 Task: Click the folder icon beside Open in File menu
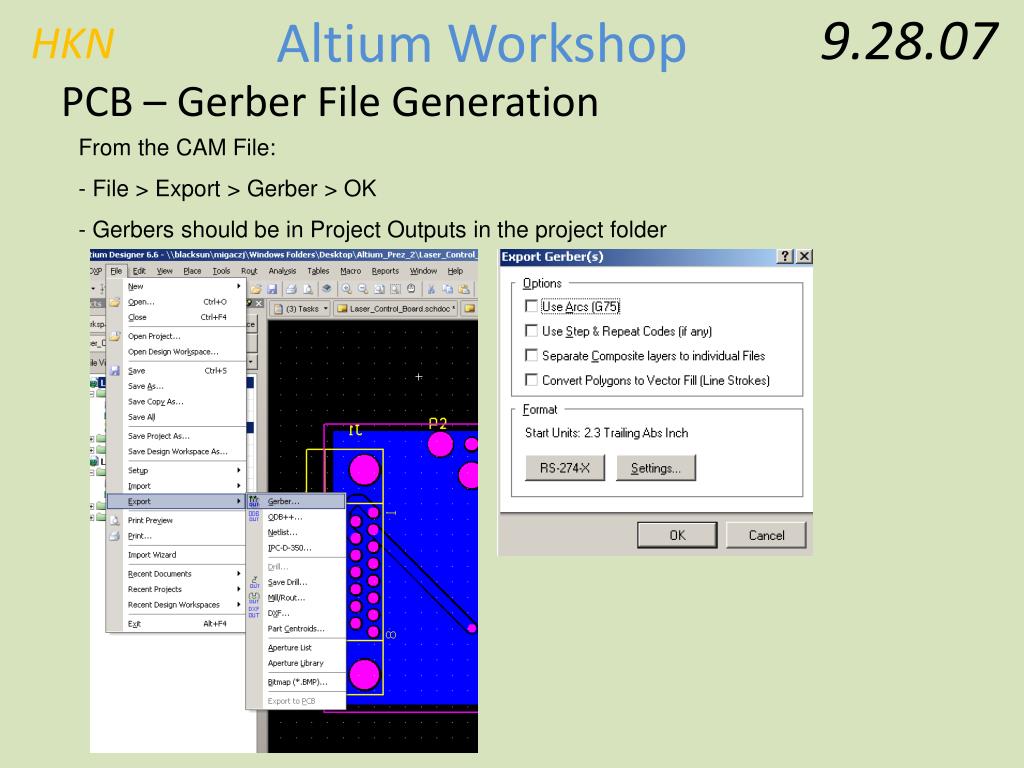114,302
